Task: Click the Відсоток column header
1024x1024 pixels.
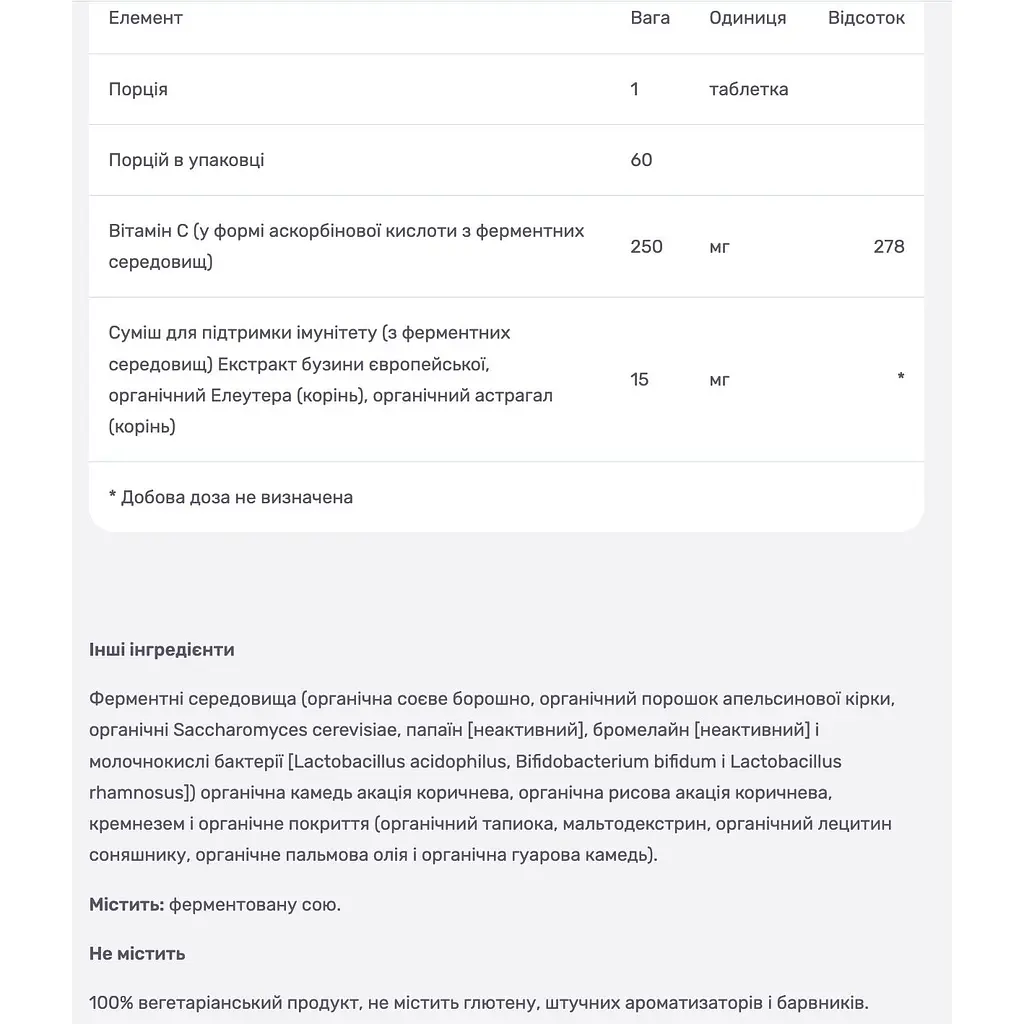Action: 866,18
